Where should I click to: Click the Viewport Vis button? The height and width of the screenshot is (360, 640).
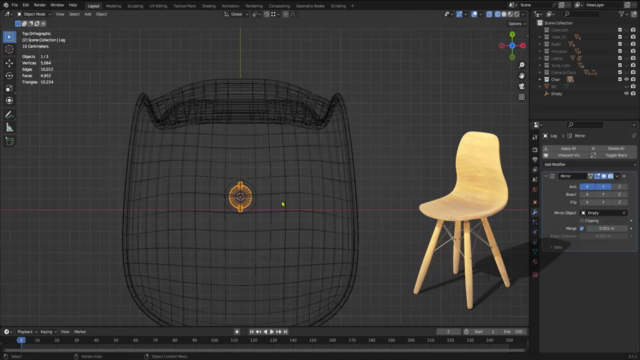tap(566, 156)
